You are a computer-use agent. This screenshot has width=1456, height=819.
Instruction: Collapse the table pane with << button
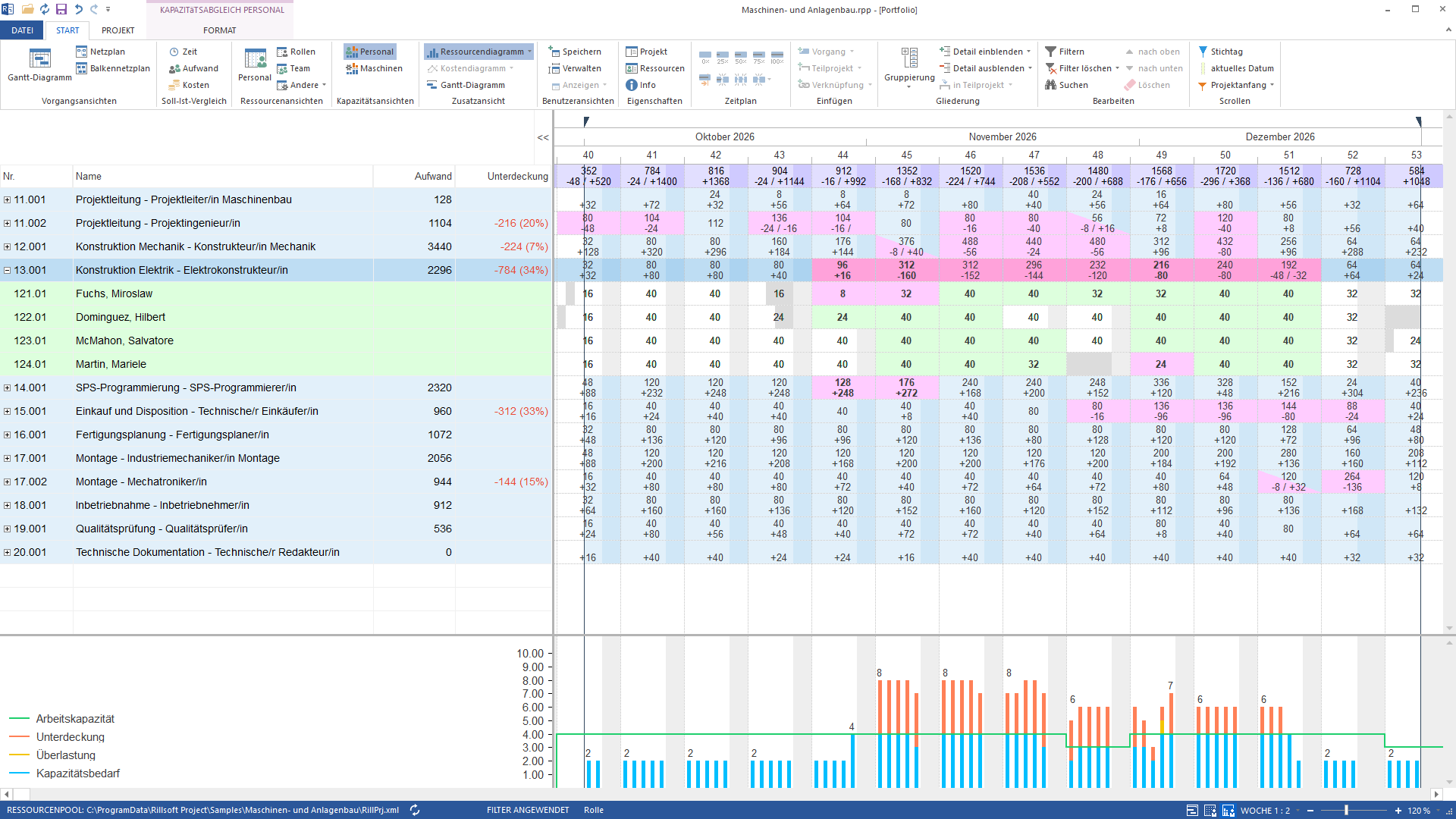pyautogui.click(x=543, y=137)
